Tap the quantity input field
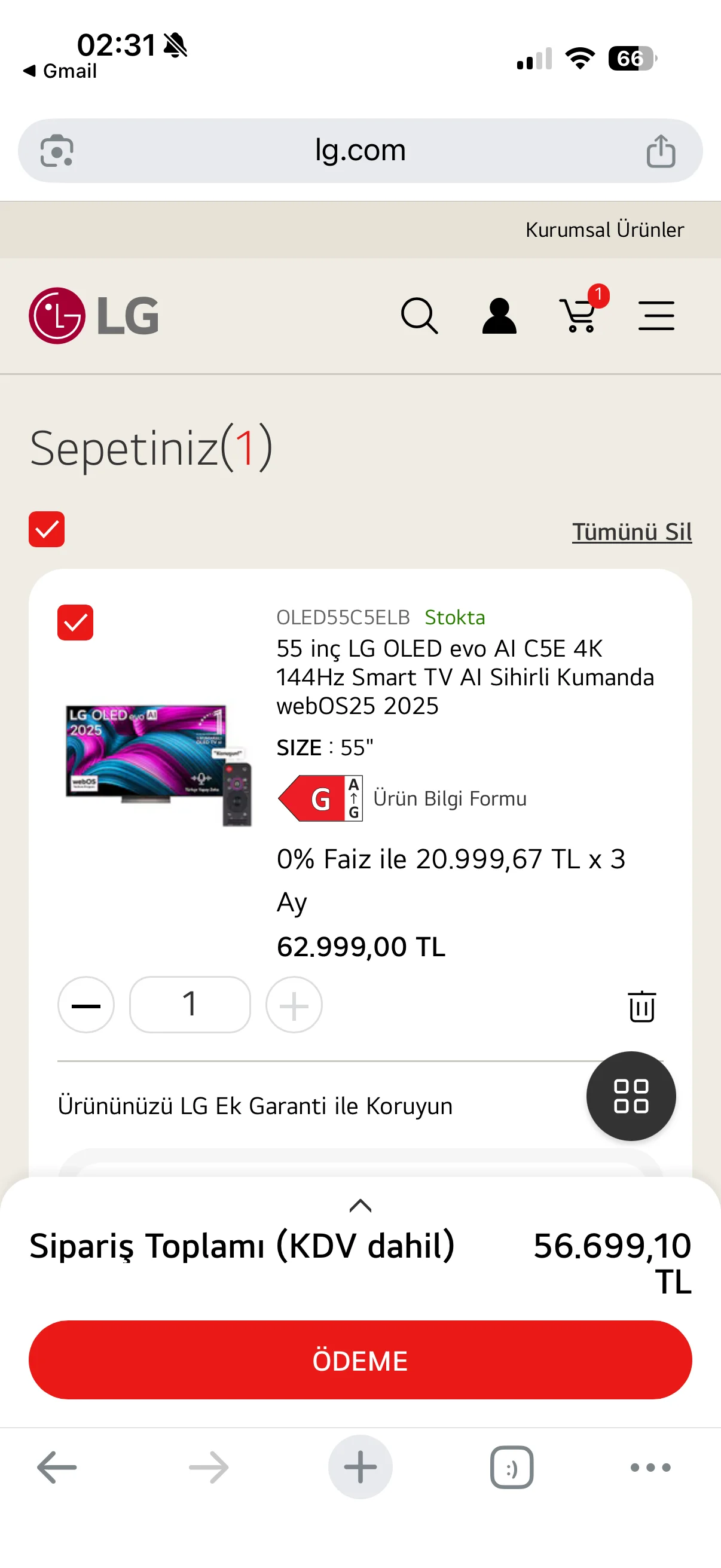The height and width of the screenshot is (1568, 721). click(190, 1005)
